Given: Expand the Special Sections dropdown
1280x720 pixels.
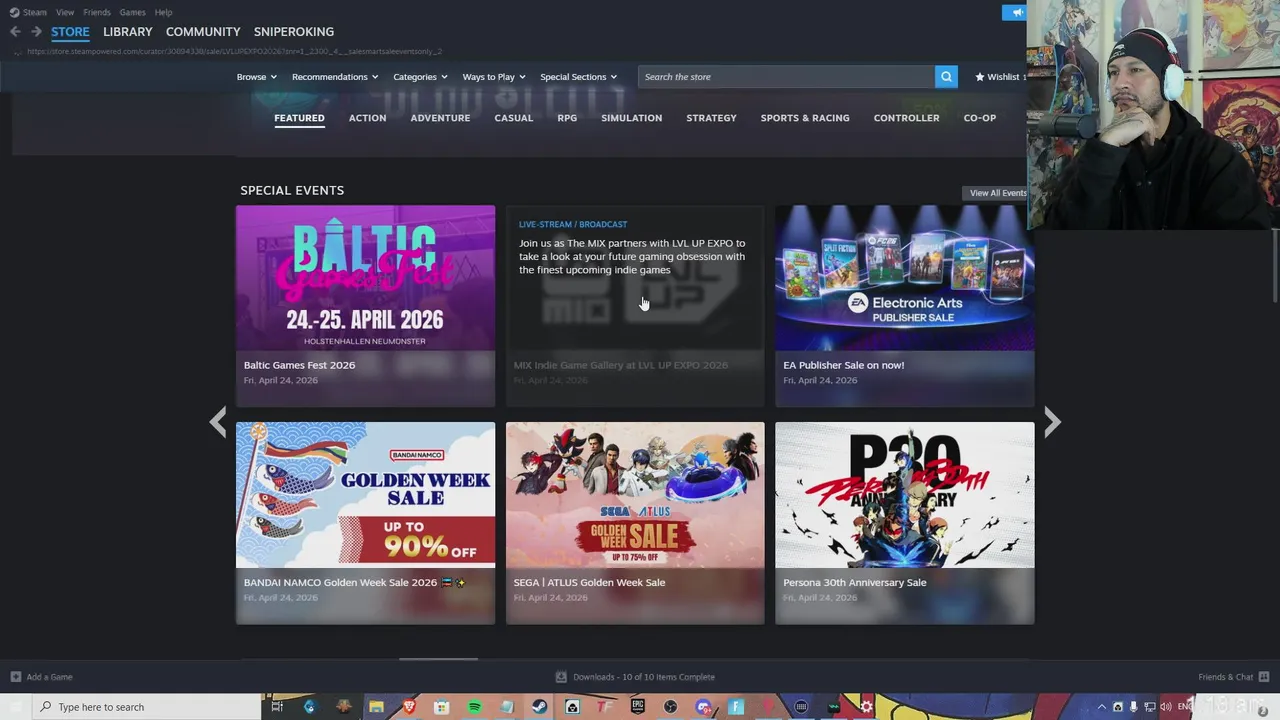Looking at the screenshot, I should (579, 77).
